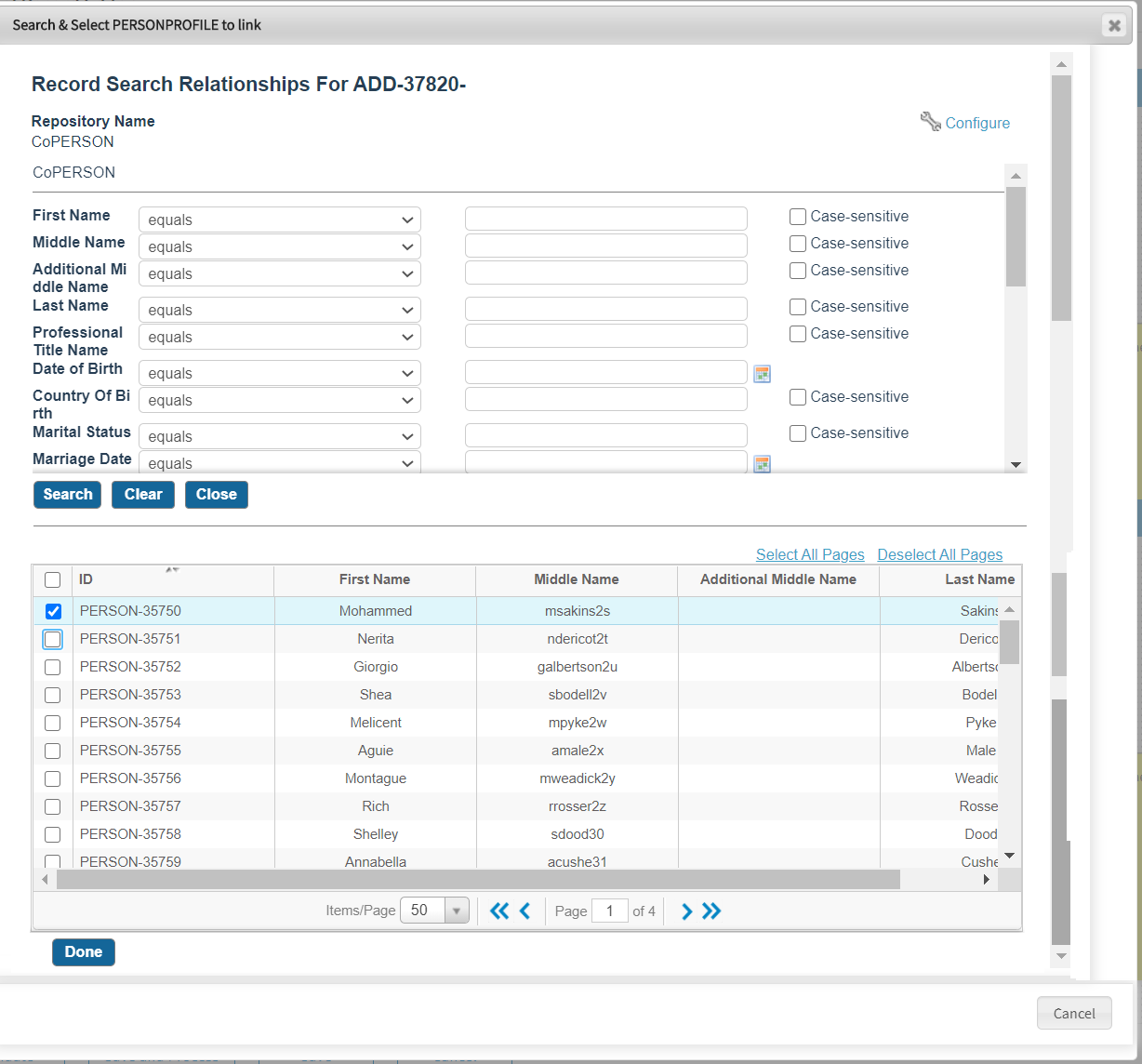Go to the previous results page

[x=525, y=911]
